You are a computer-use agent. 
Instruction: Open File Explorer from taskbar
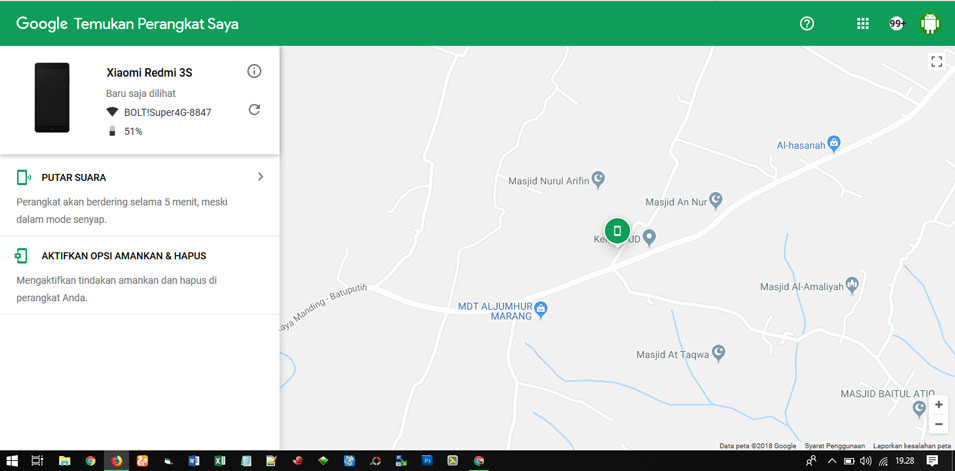[x=64, y=461]
